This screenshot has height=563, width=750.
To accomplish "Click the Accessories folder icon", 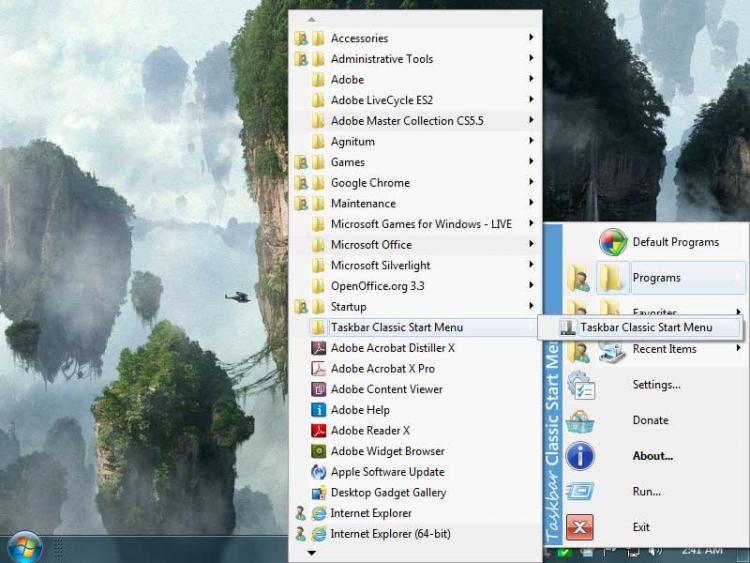I will coord(318,38).
